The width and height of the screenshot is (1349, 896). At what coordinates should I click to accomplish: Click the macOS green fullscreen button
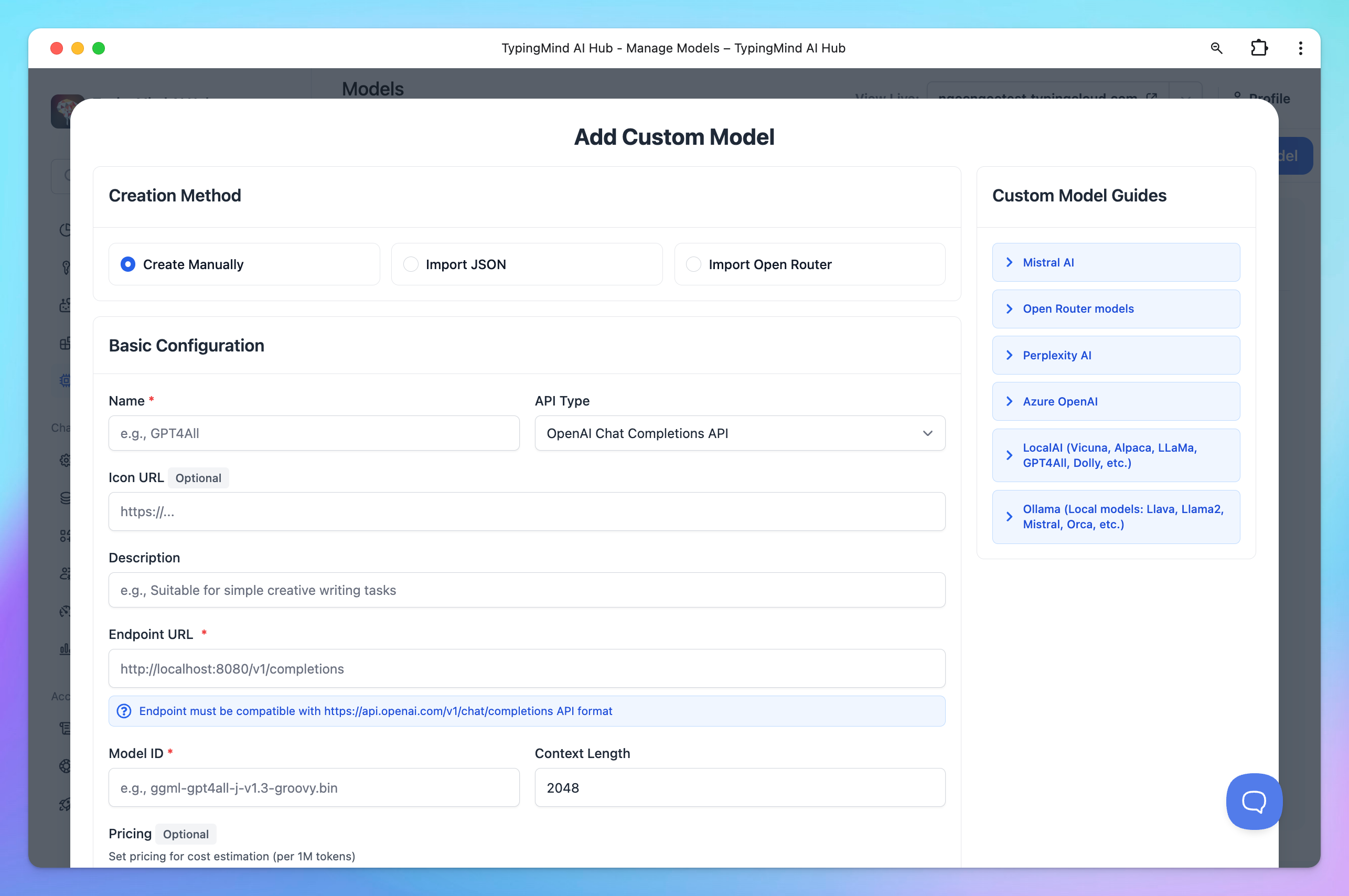[99, 48]
